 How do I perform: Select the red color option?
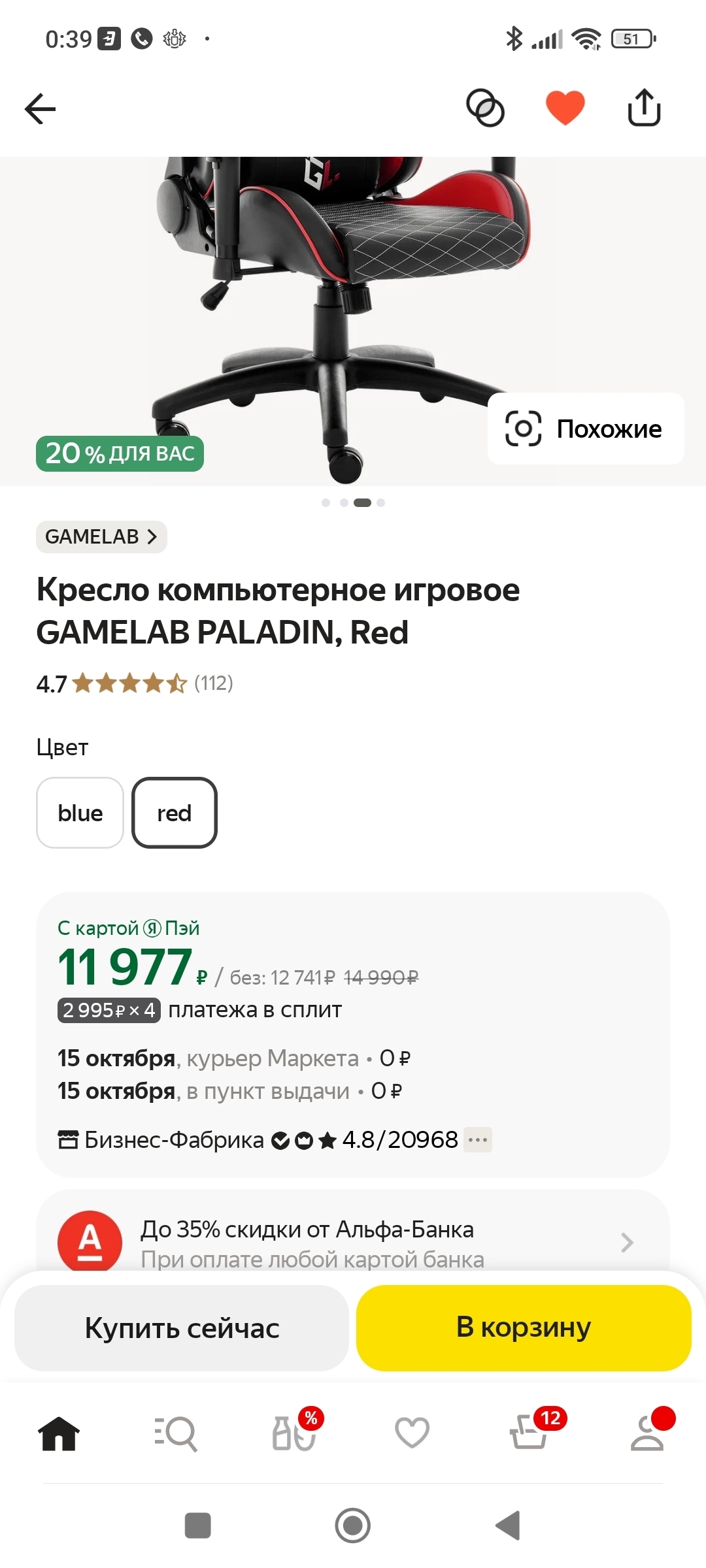[175, 813]
